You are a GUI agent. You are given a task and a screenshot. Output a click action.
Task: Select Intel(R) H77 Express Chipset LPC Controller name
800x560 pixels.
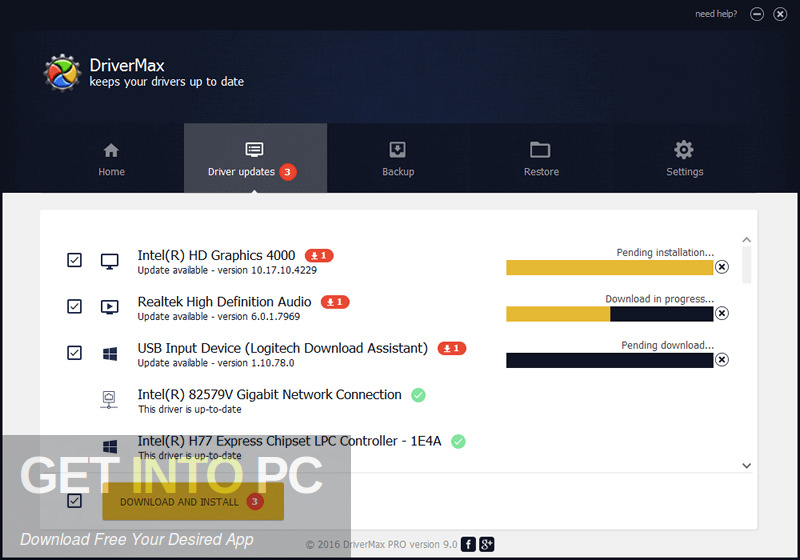(x=289, y=441)
